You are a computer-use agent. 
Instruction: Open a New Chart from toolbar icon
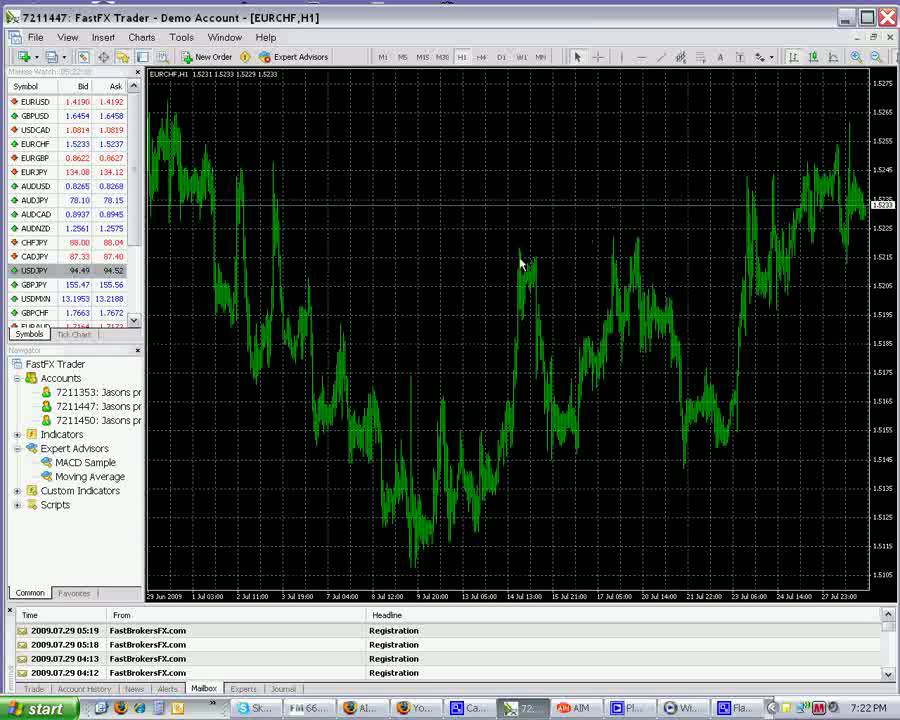point(24,57)
